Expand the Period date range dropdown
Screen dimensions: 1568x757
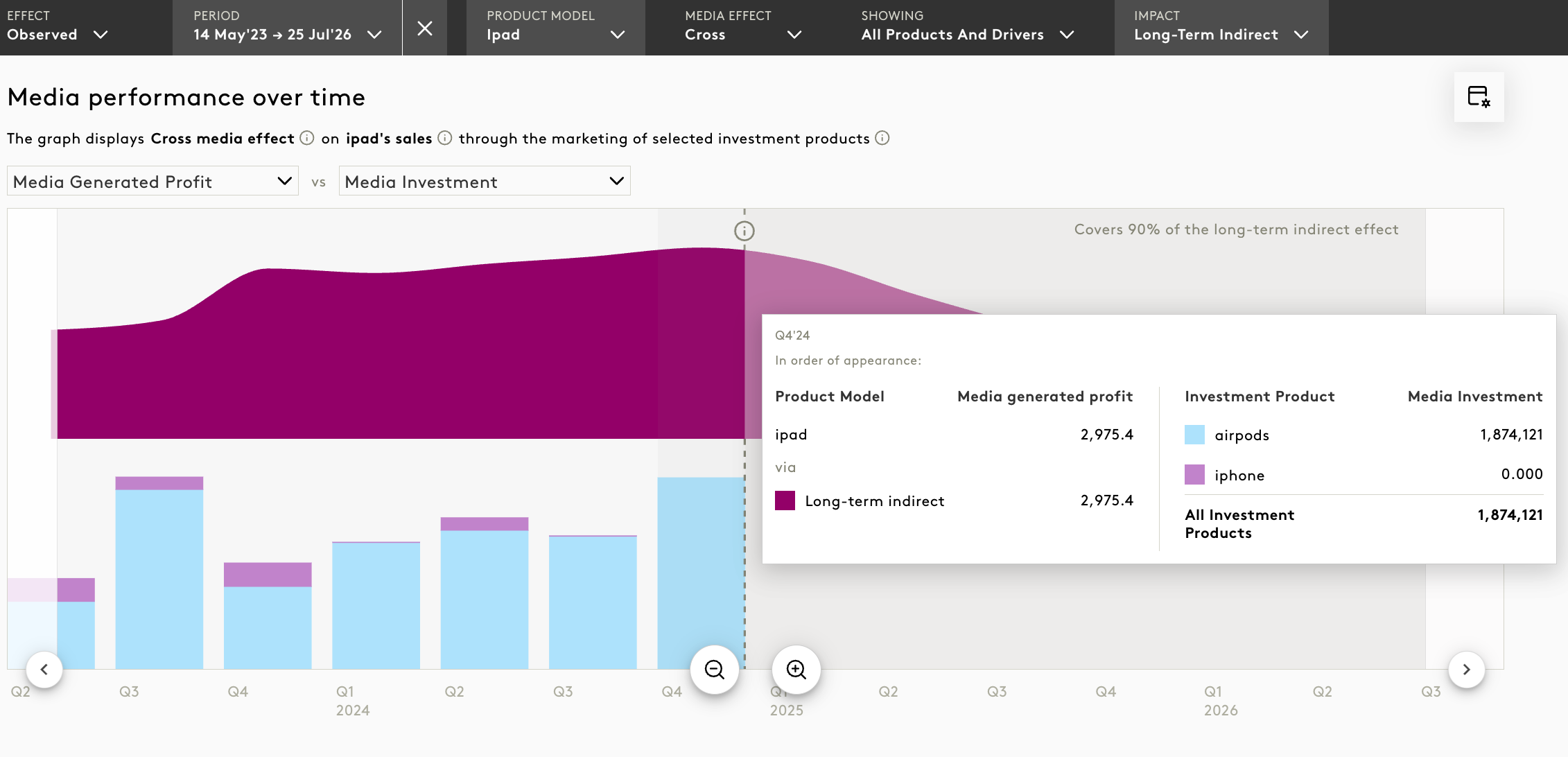pos(287,28)
